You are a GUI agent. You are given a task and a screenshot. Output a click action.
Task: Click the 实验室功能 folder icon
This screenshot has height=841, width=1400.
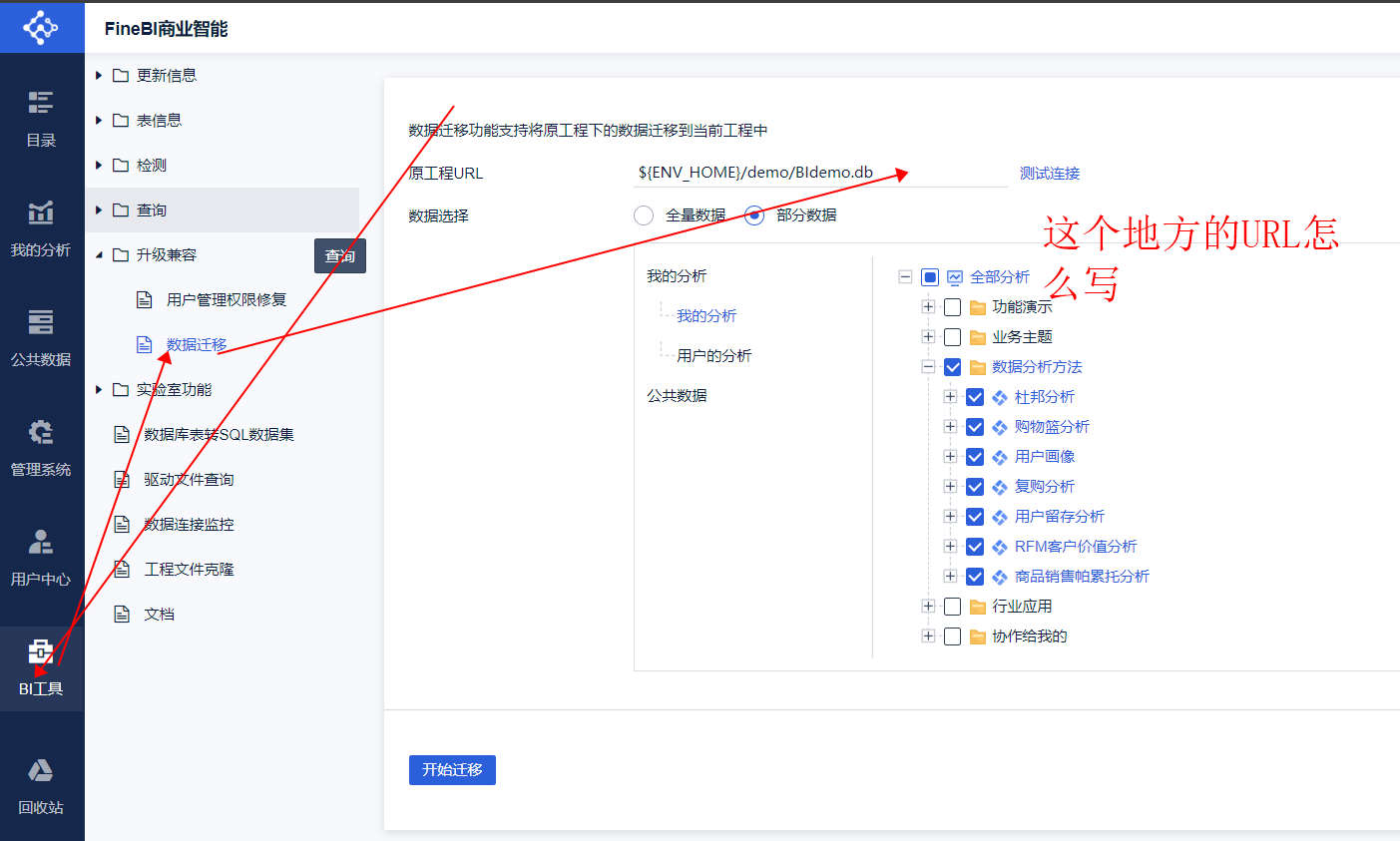click(121, 390)
